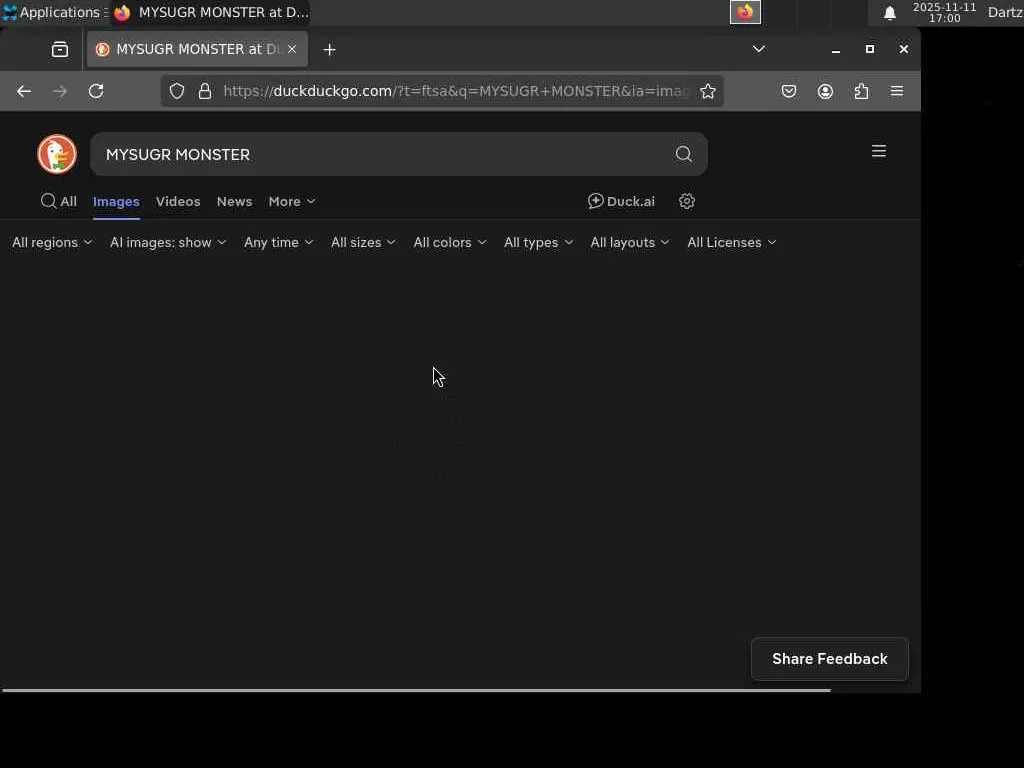Open search settings gear icon
Screen dimensions: 1024x768
tap(686, 201)
